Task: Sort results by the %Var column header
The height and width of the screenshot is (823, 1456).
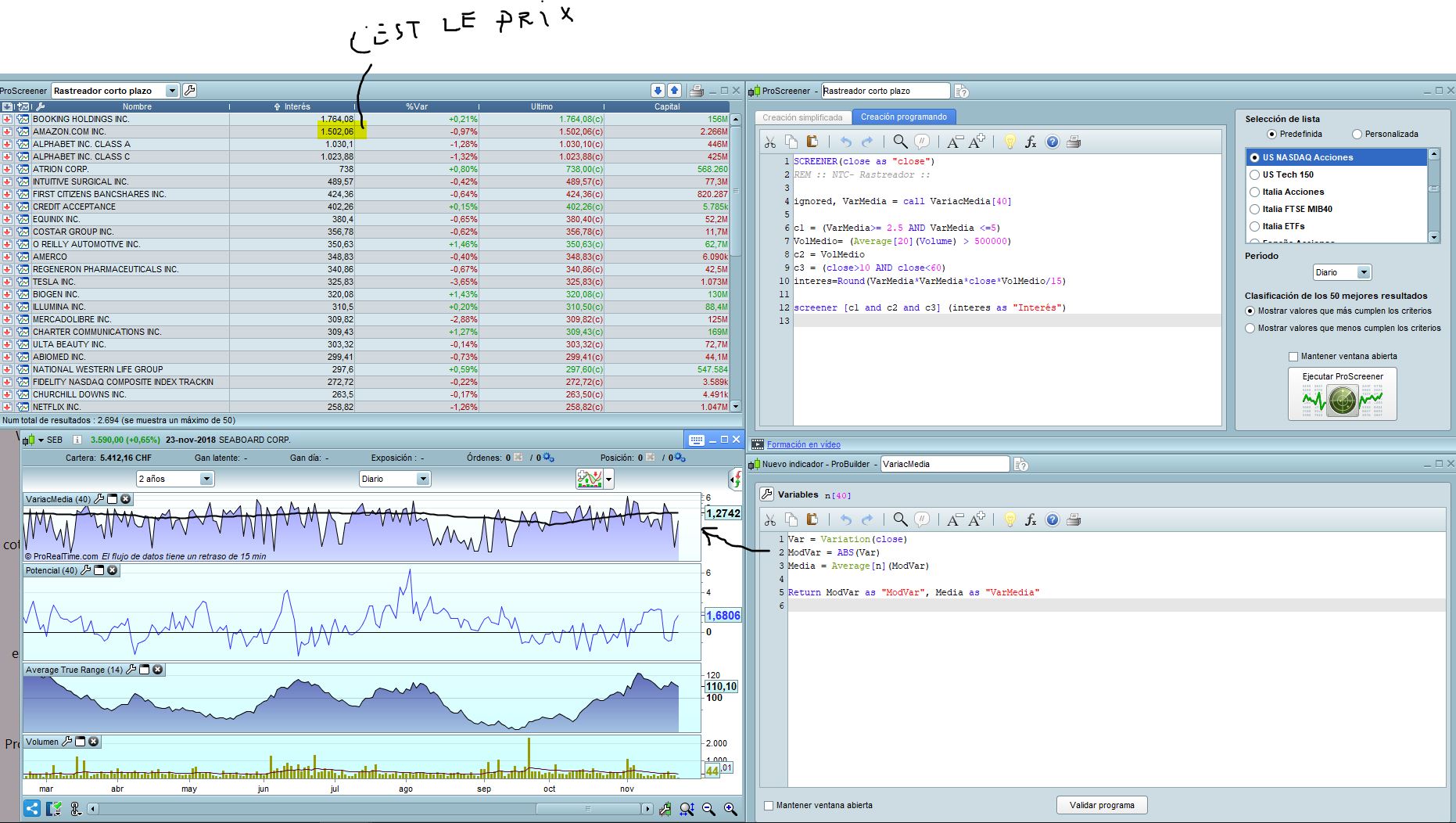Action: (416, 106)
